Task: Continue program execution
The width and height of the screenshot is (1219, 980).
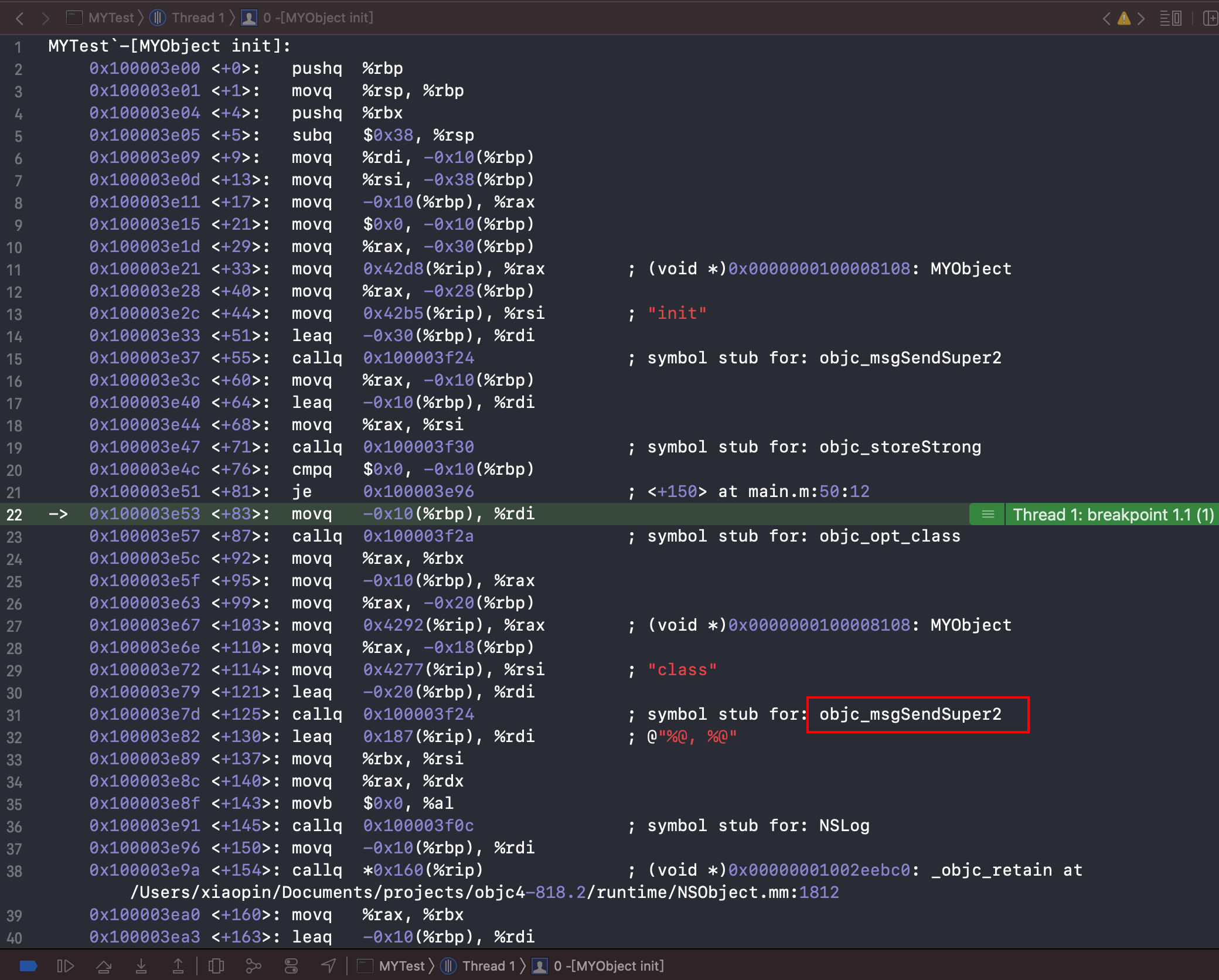Action: (x=65, y=965)
